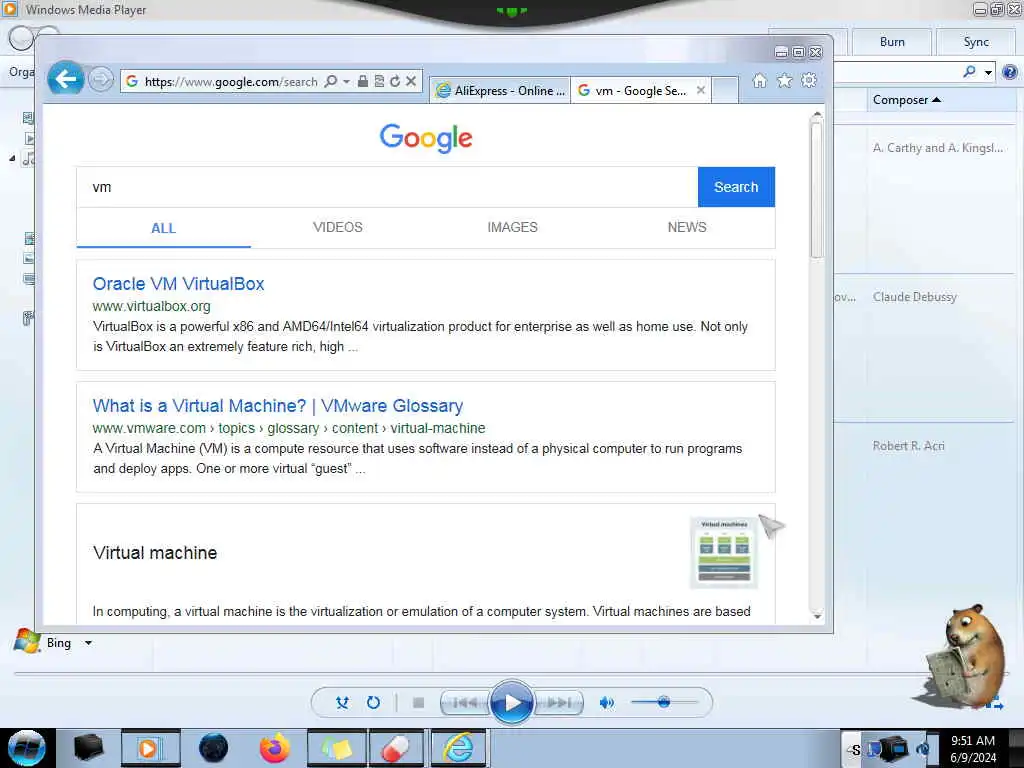Click Claude Debussy composer entry

pyautogui.click(x=914, y=297)
